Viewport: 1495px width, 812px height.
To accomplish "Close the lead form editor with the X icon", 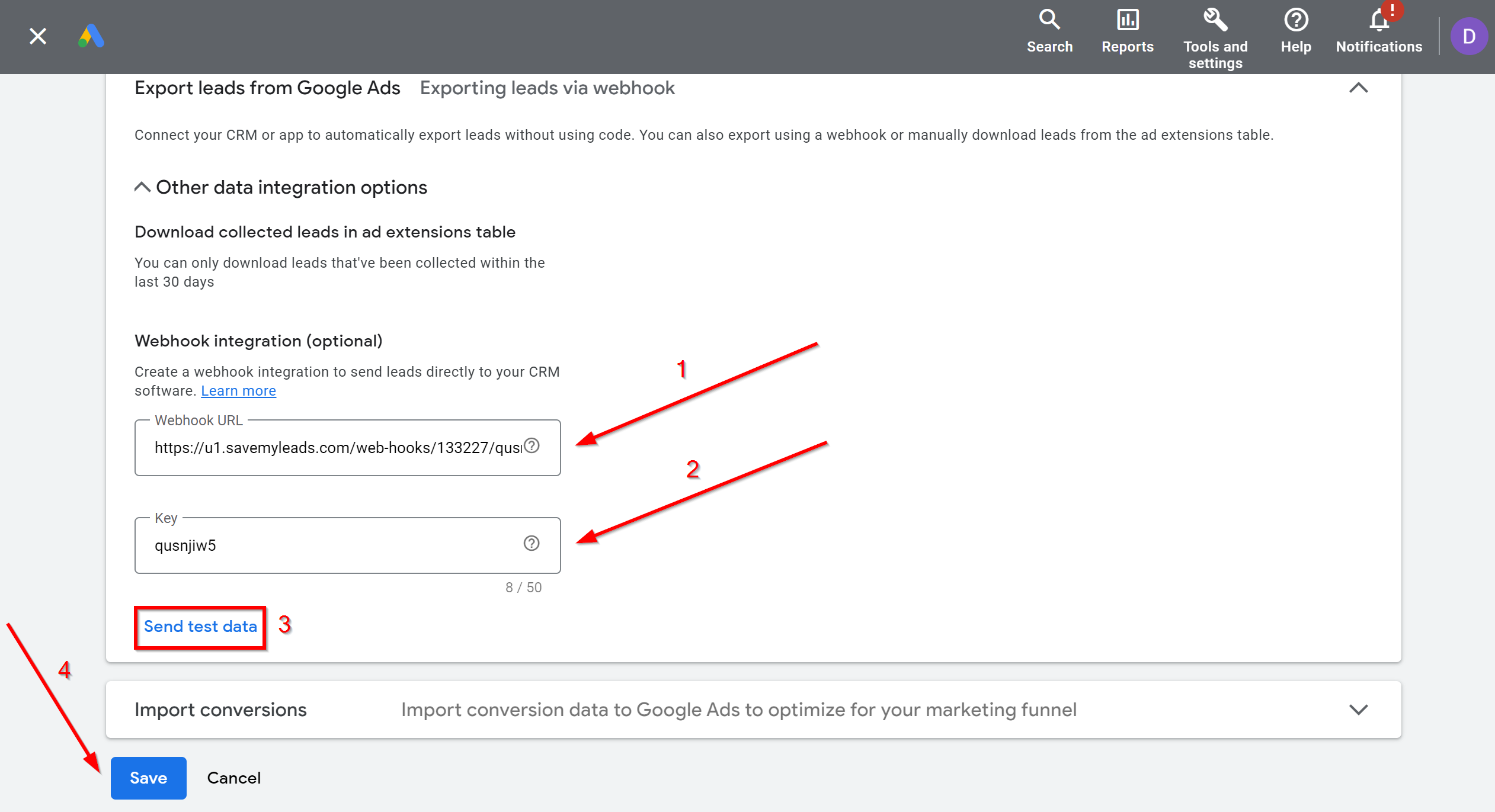I will (38, 36).
